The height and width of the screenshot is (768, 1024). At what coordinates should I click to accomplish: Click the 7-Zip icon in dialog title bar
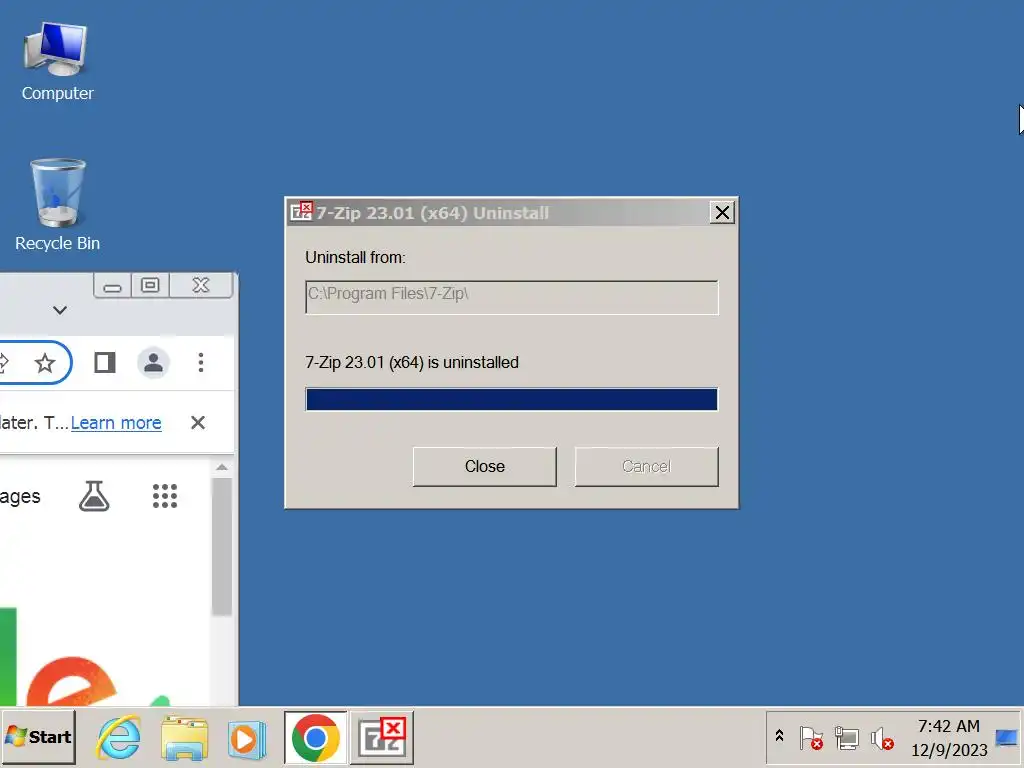tap(302, 212)
